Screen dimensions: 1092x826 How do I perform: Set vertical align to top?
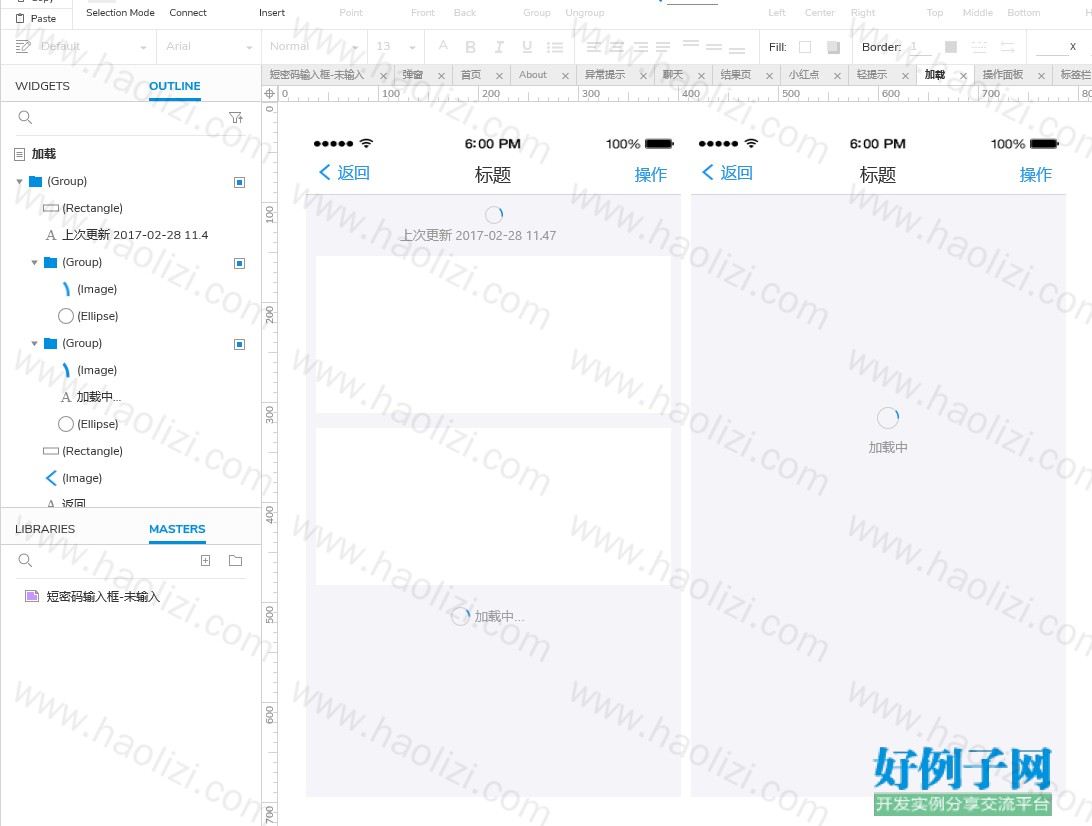pos(690,45)
